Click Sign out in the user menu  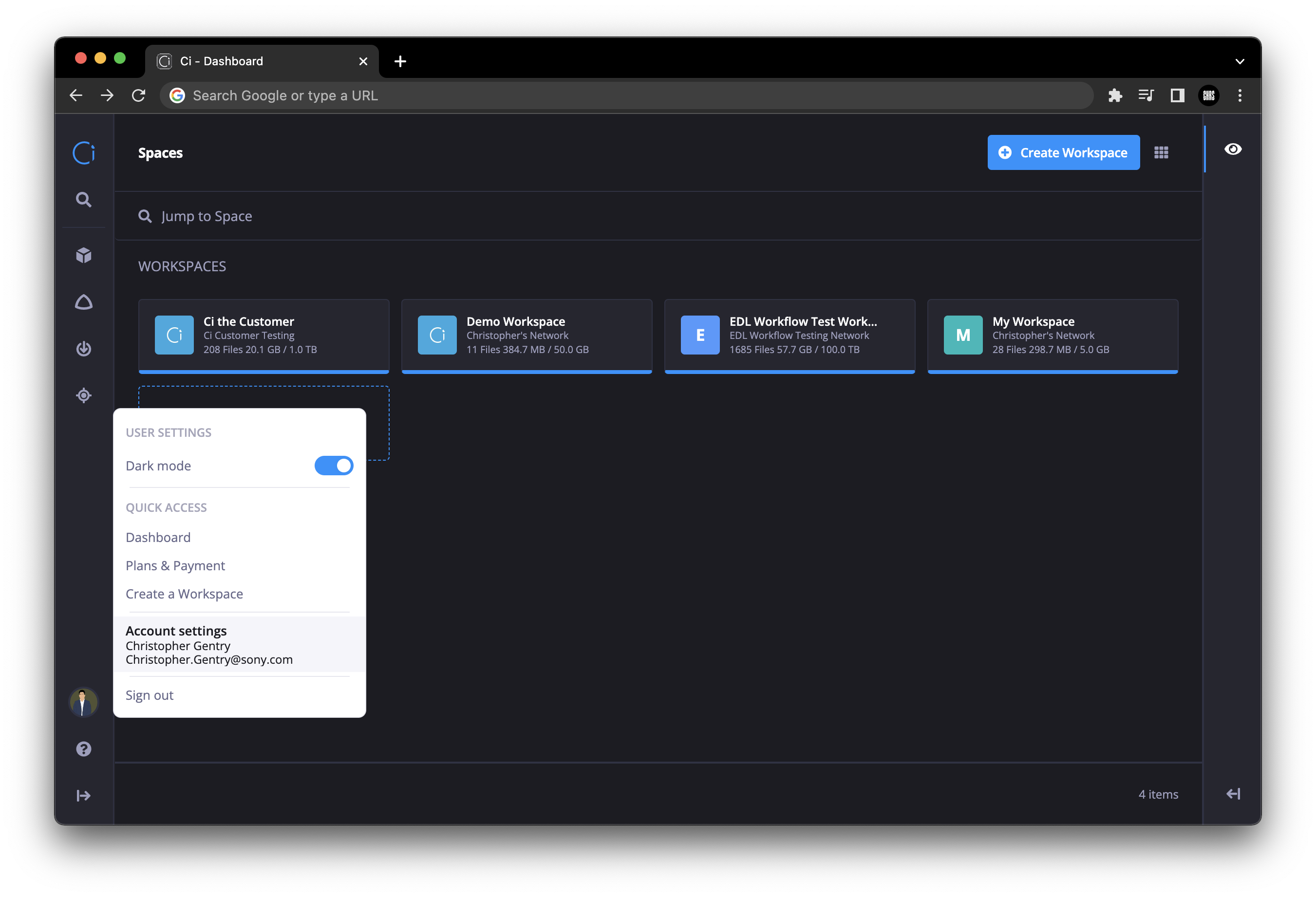pyautogui.click(x=150, y=695)
